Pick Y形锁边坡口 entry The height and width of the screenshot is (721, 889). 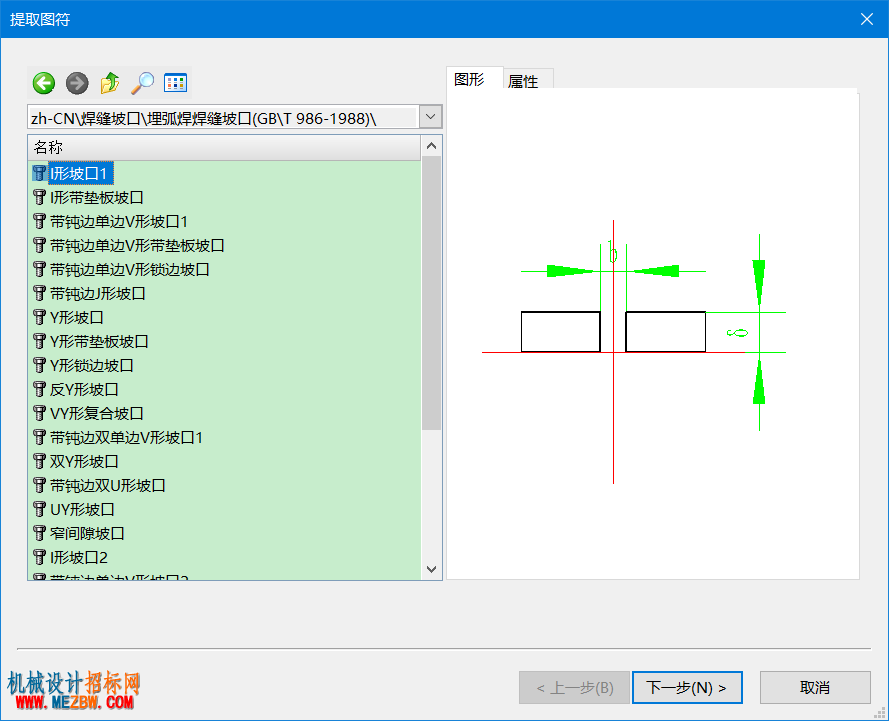click(91, 366)
